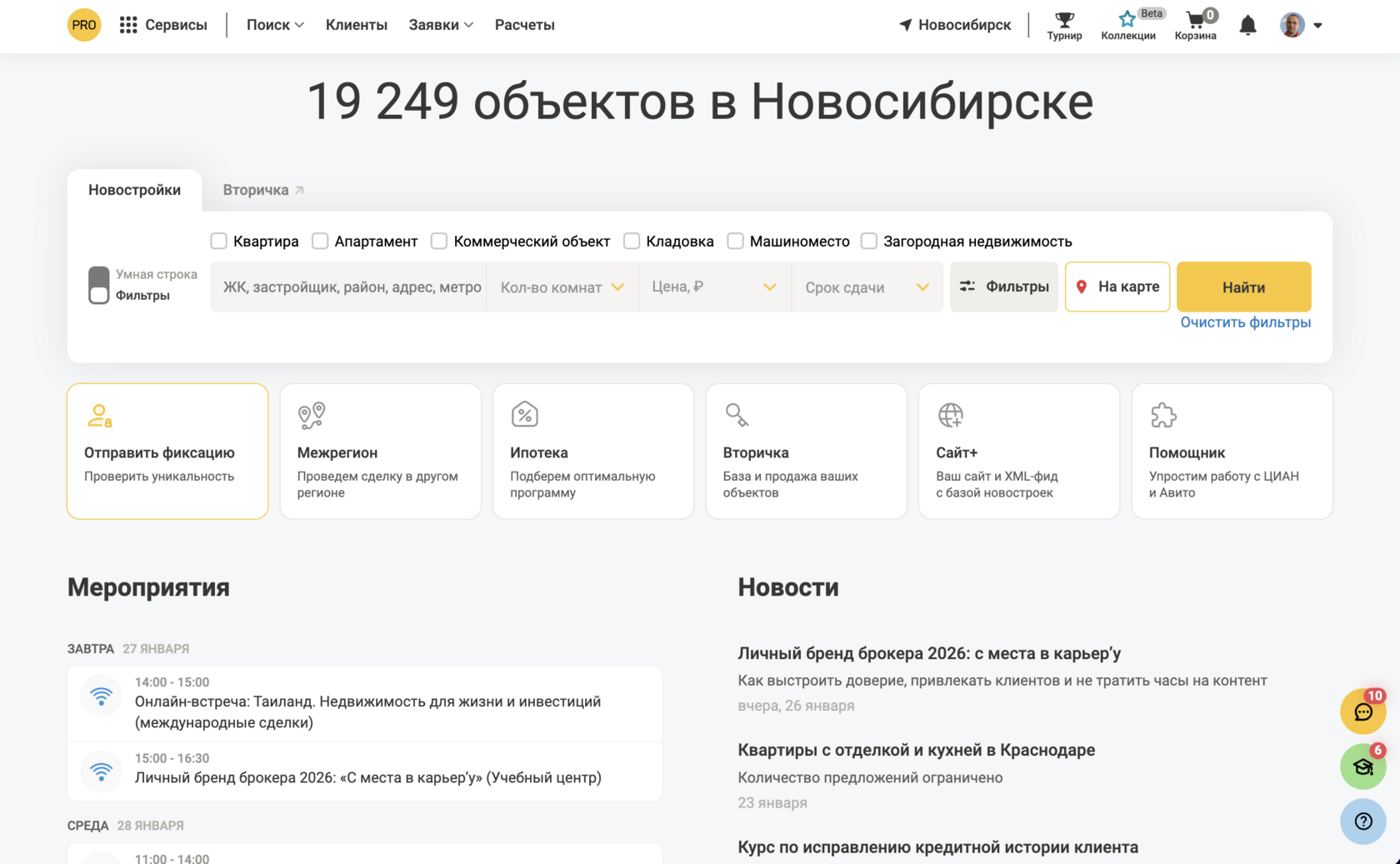
Task: Click Очистить фильтры link
Action: click(1246, 322)
